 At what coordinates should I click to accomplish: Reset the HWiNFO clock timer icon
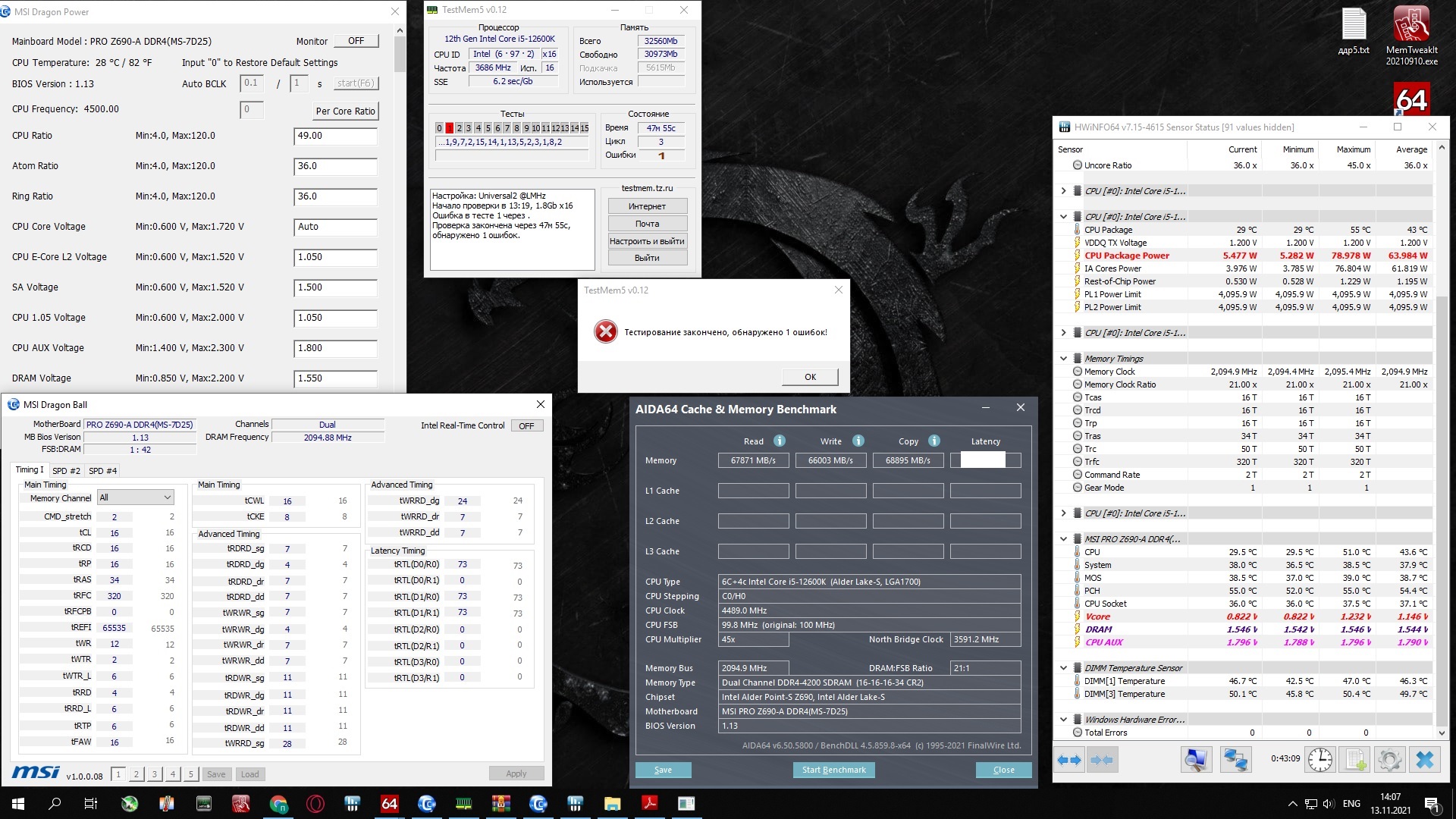tap(1320, 760)
